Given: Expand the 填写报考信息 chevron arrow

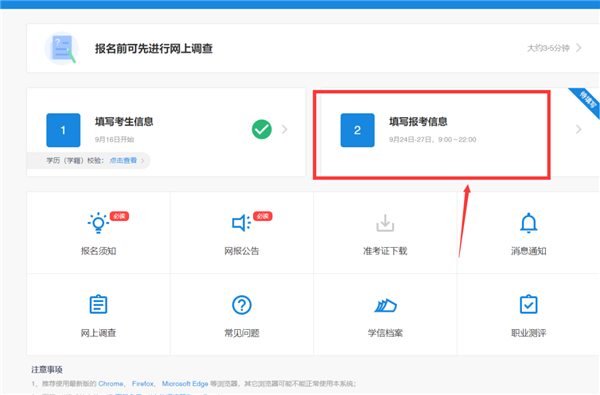Looking at the screenshot, I should click(579, 129).
